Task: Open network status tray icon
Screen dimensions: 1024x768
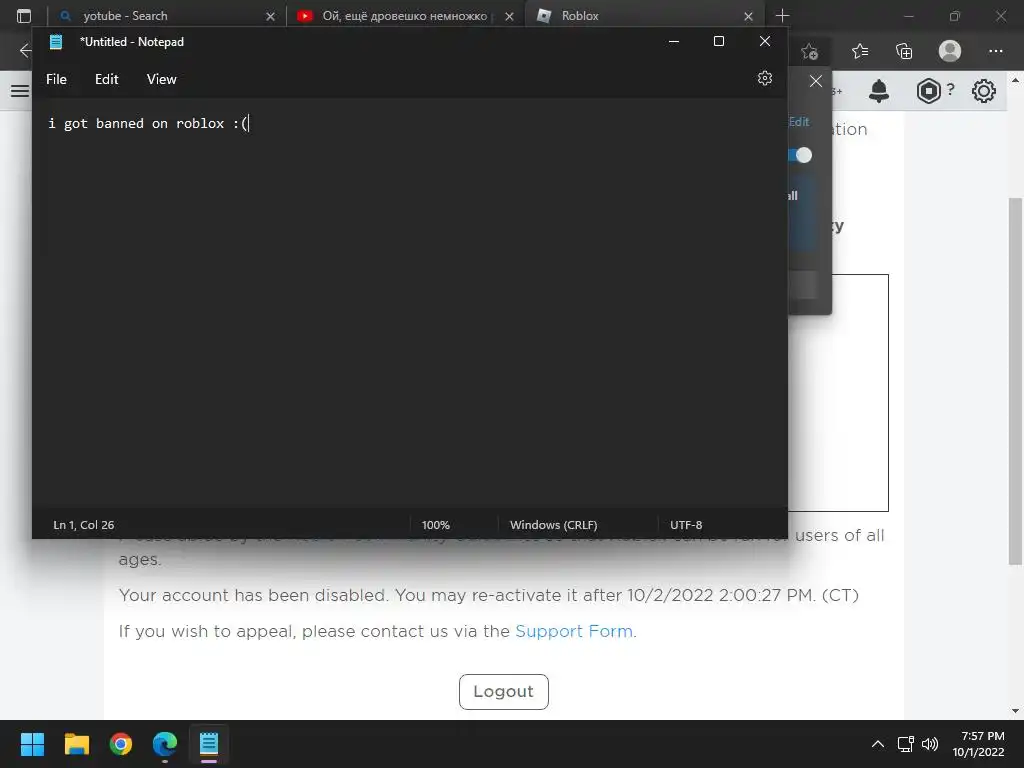Action: tap(905, 744)
